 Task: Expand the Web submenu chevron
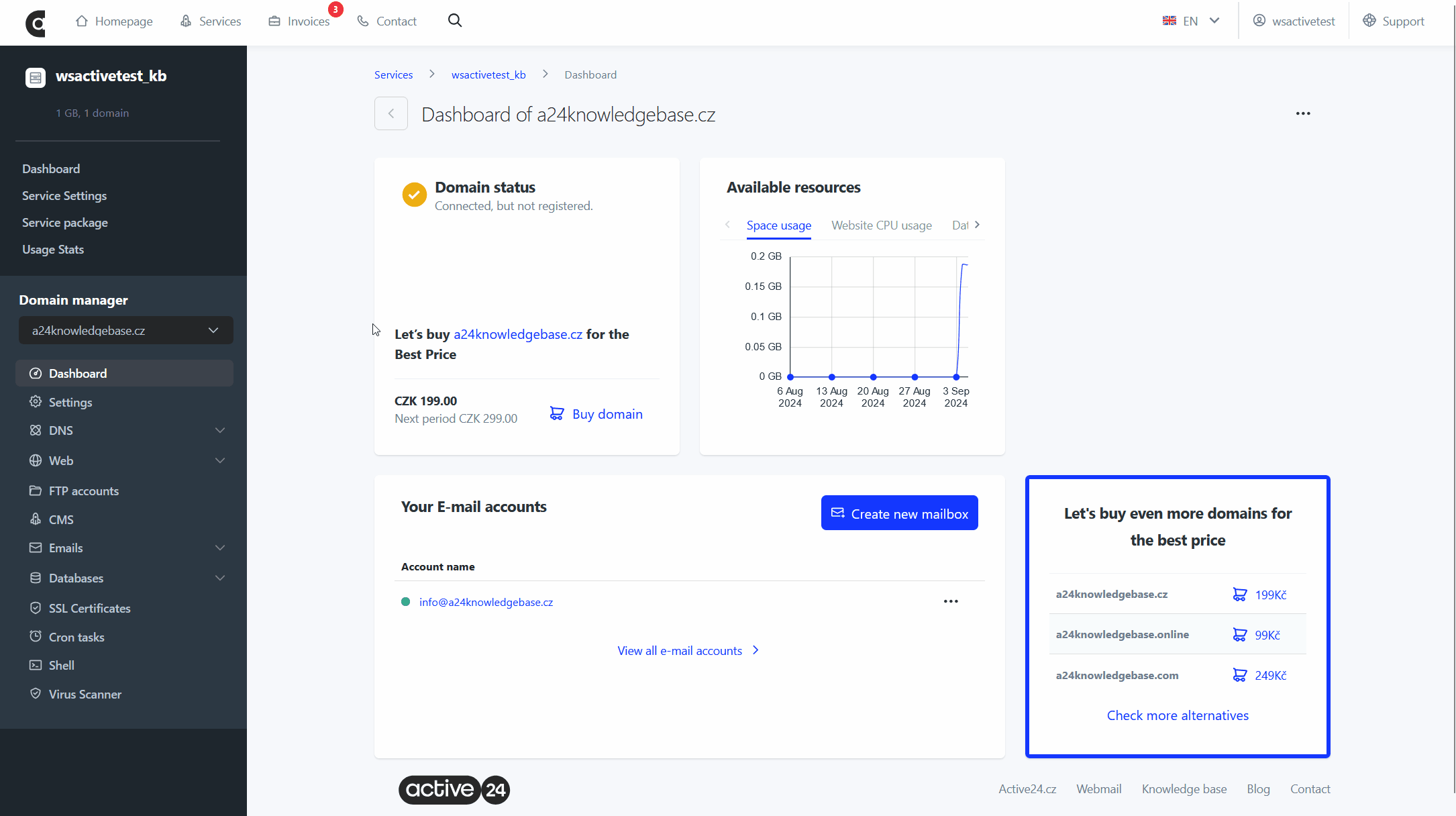(220, 460)
